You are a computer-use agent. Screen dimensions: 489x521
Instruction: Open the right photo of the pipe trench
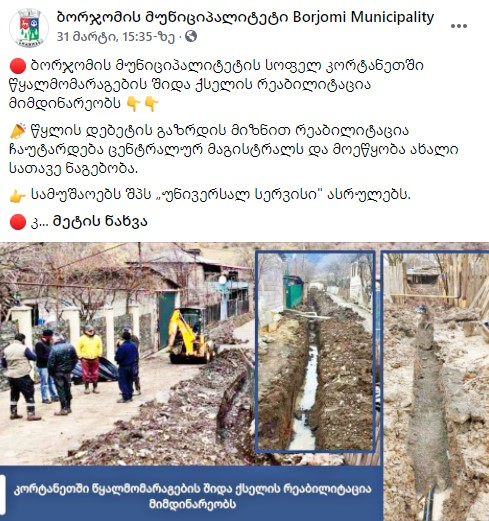pyautogui.click(x=435, y=385)
